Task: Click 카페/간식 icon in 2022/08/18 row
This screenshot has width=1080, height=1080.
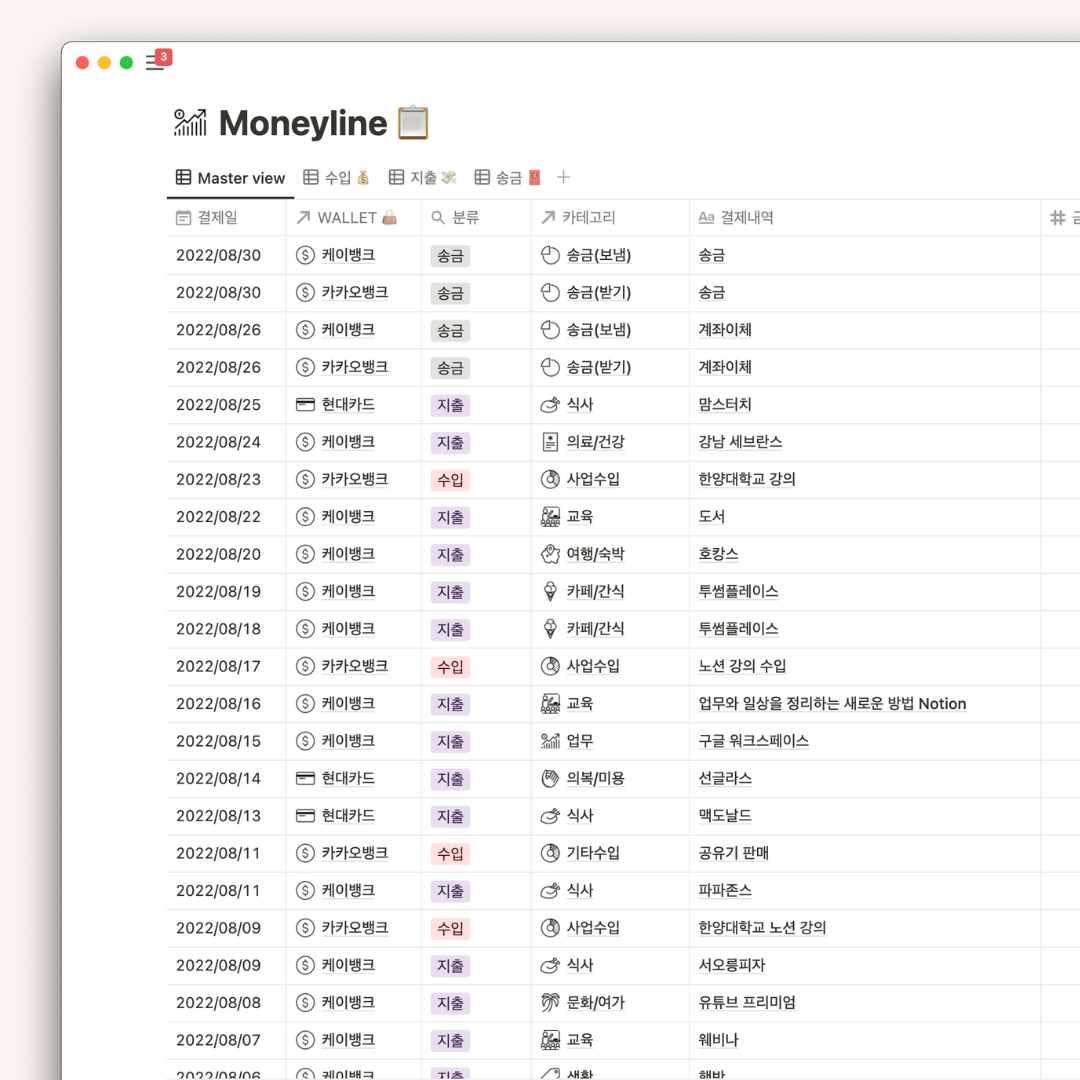Action: coord(550,628)
